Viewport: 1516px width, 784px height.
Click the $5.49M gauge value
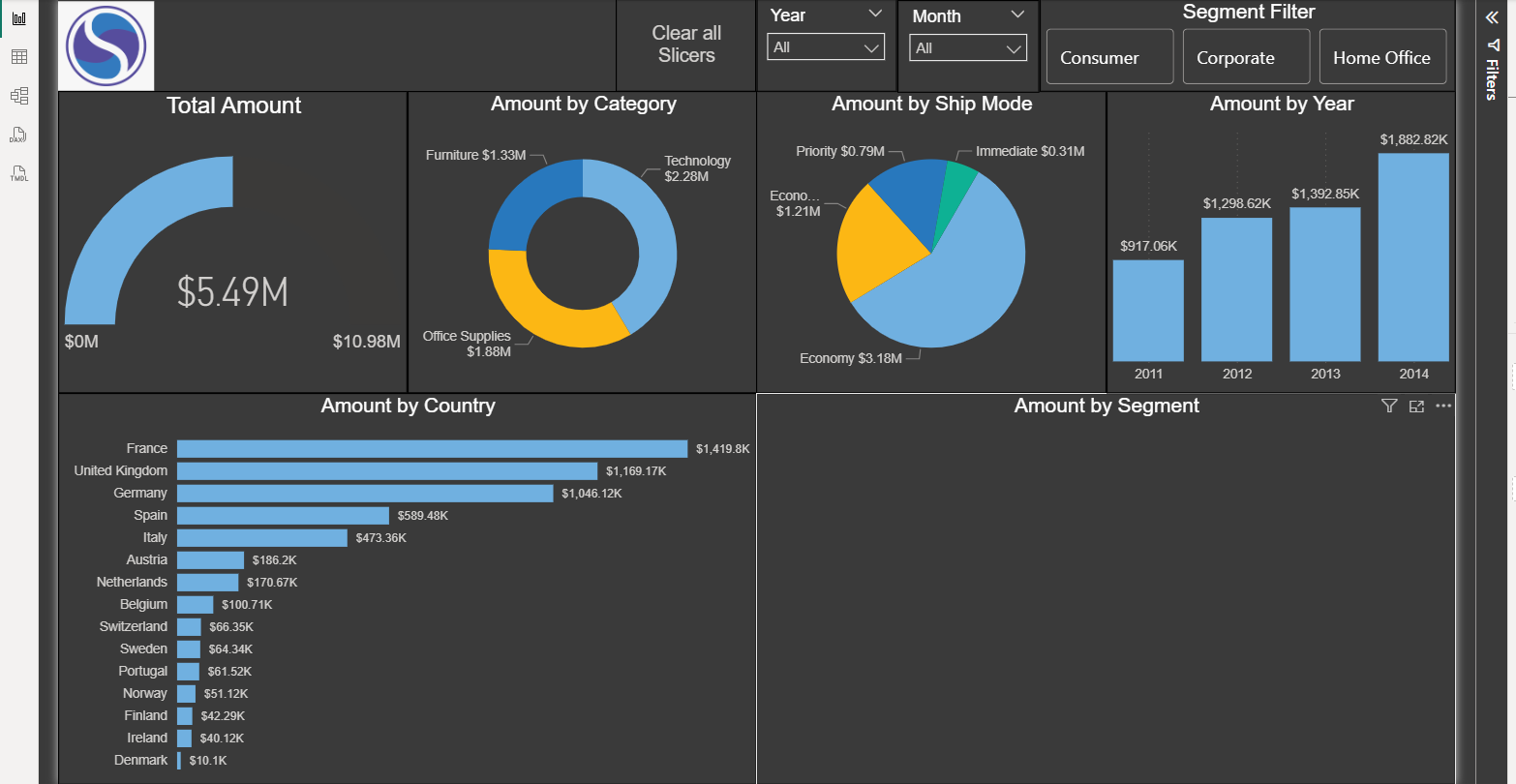tap(232, 291)
